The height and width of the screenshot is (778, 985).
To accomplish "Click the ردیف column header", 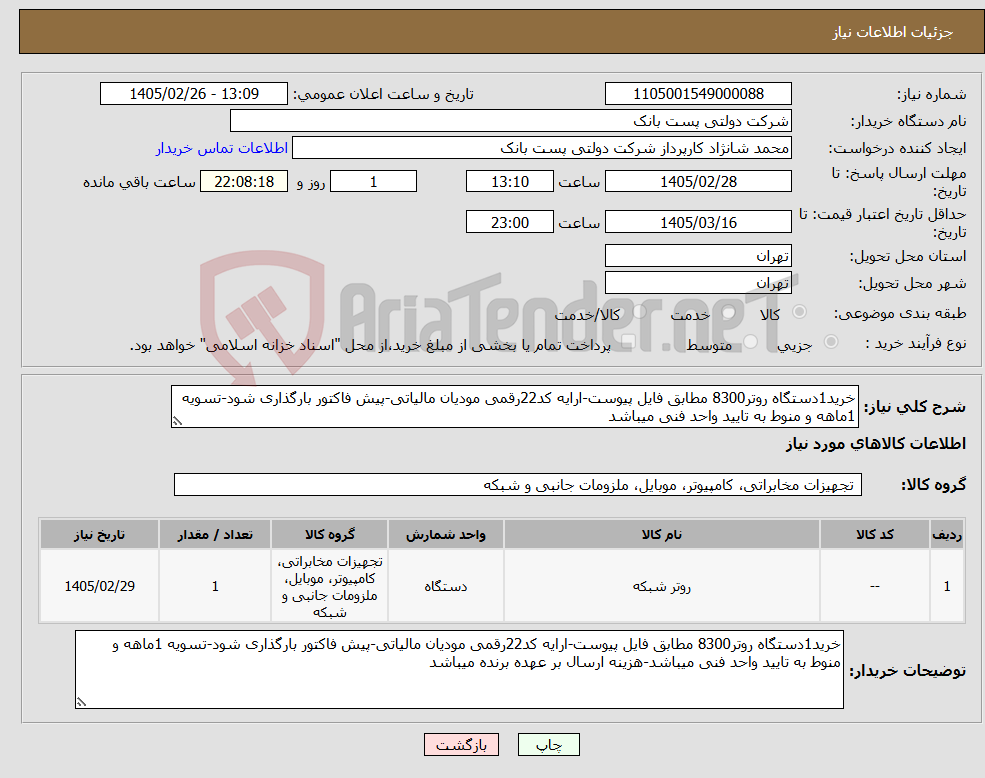I will tap(947, 534).
